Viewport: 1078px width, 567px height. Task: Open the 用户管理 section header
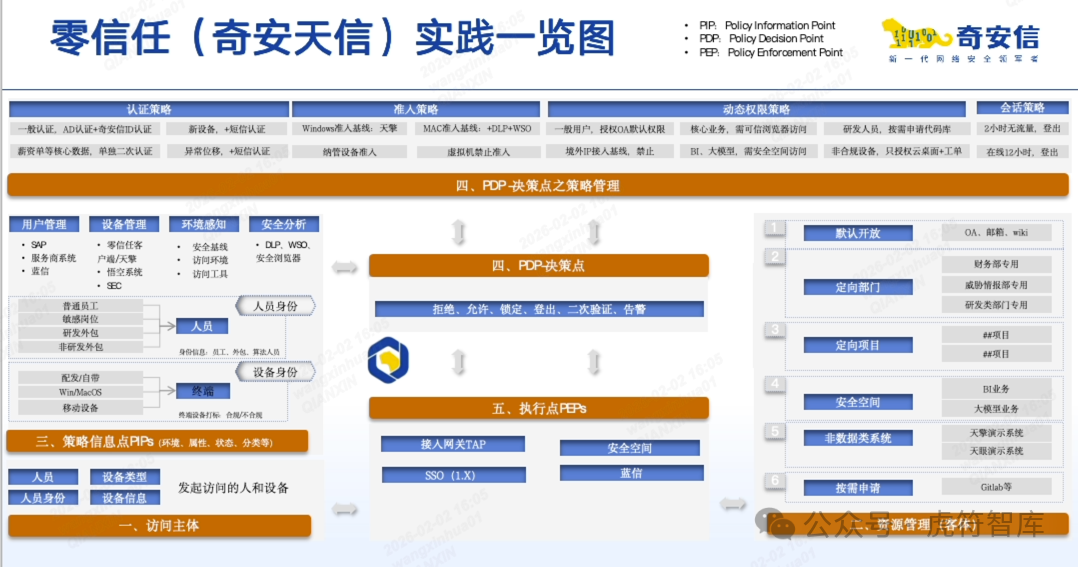[x=45, y=225]
